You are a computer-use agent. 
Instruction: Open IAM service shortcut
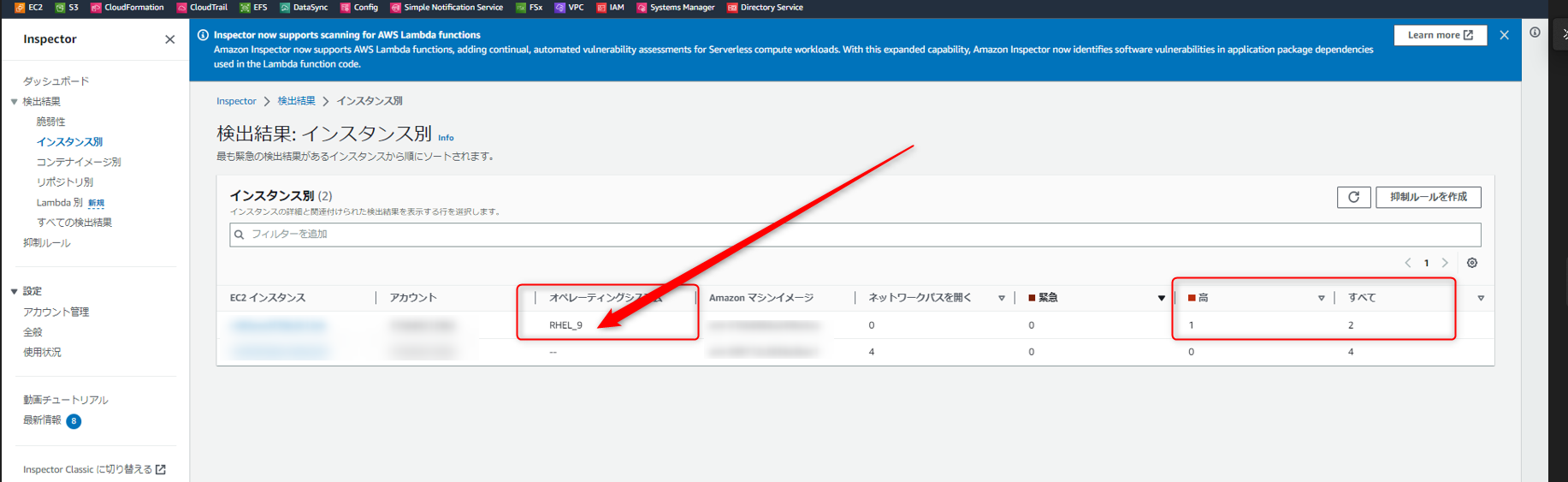point(610,8)
